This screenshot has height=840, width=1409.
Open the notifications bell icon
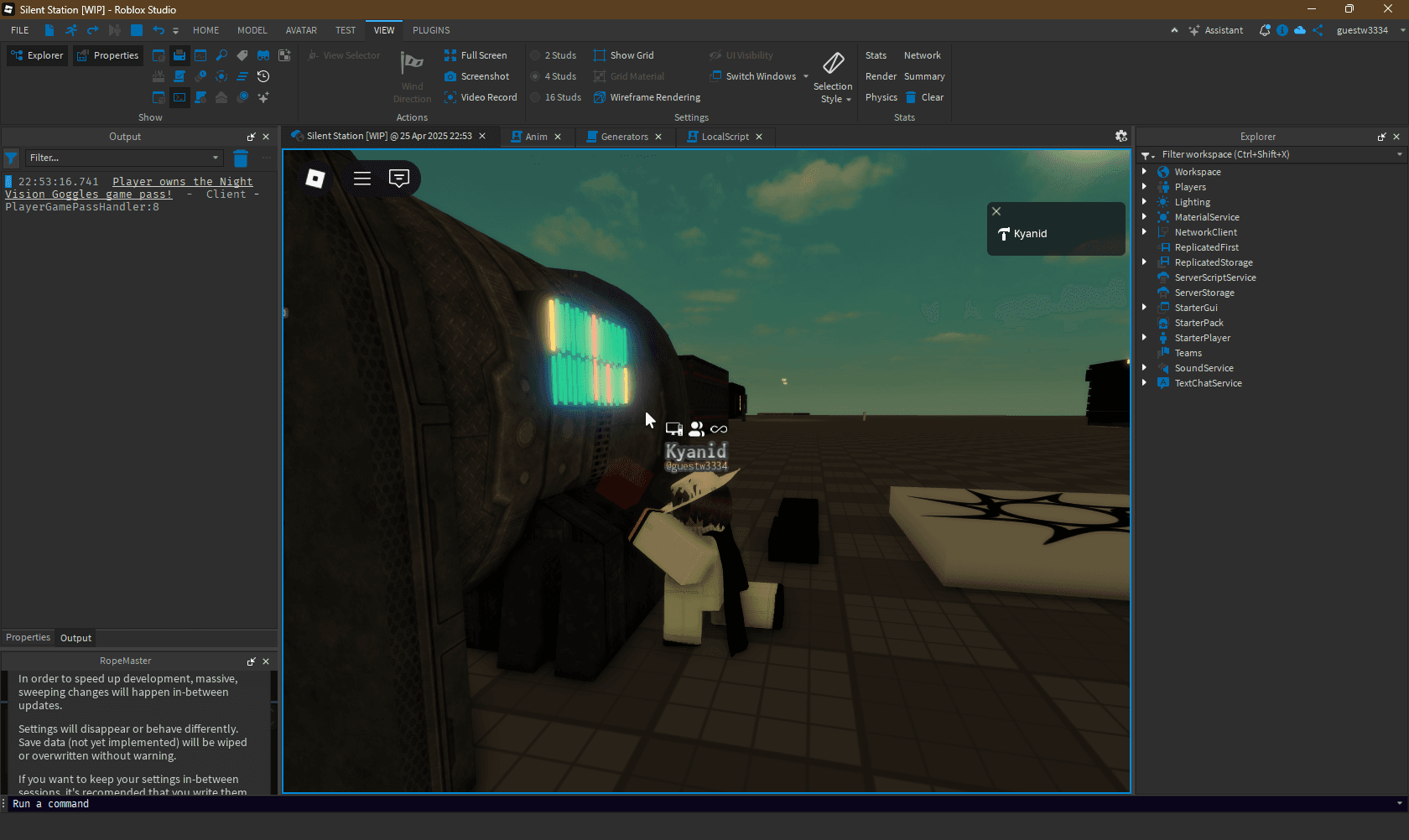click(x=1265, y=30)
